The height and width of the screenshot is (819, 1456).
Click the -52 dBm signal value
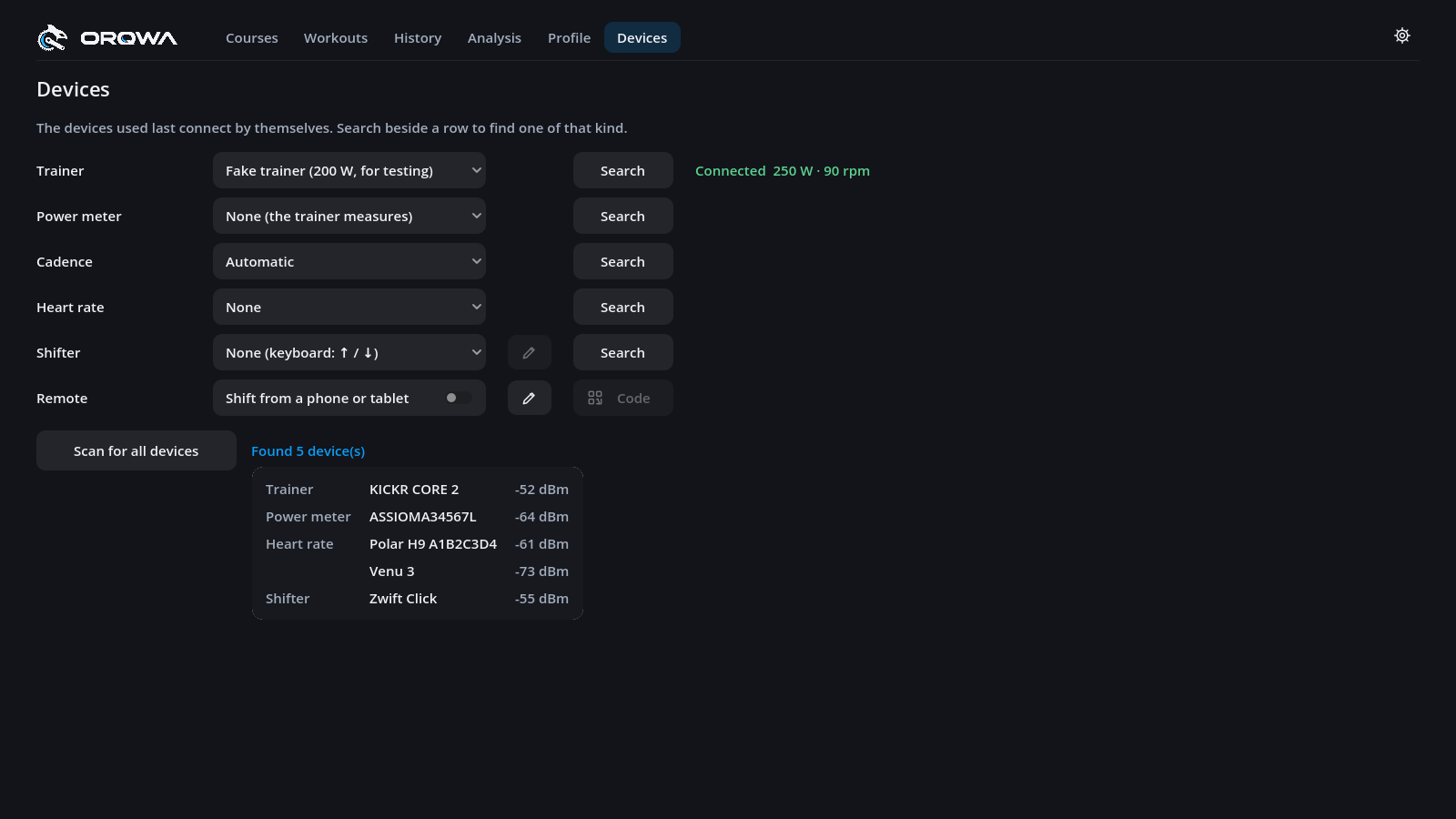tap(541, 490)
